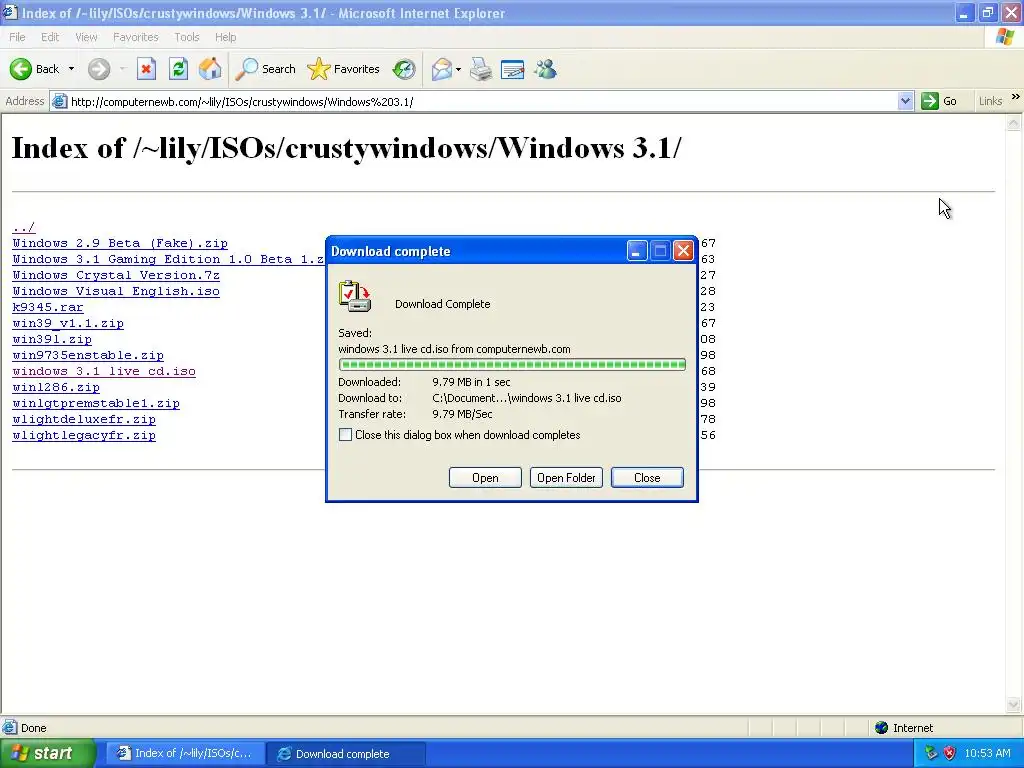Open Windows Visual English.iso link
This screenshot has width=1024, height=768.
coord(116,291)
